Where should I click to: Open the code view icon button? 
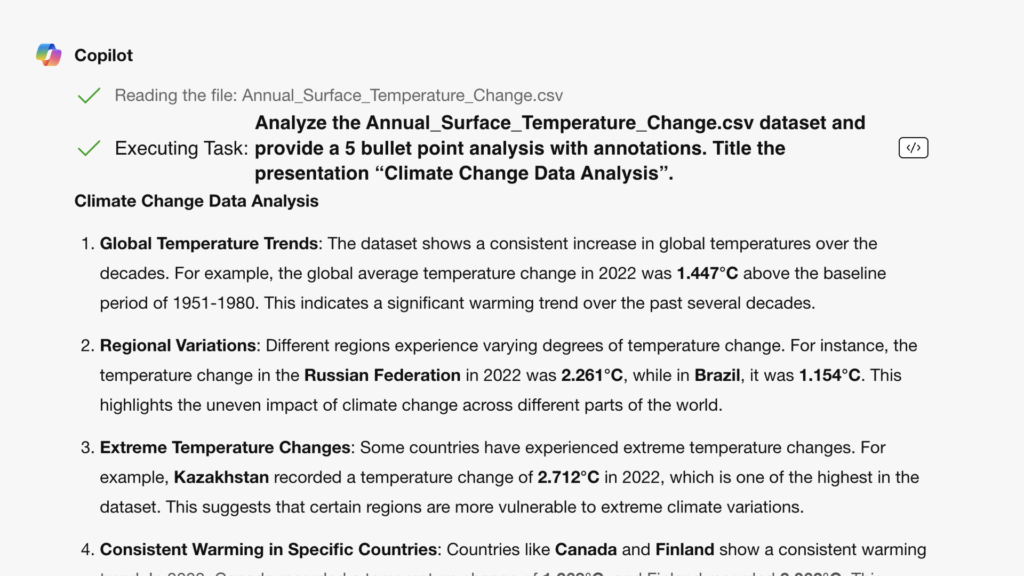(913, 148)
